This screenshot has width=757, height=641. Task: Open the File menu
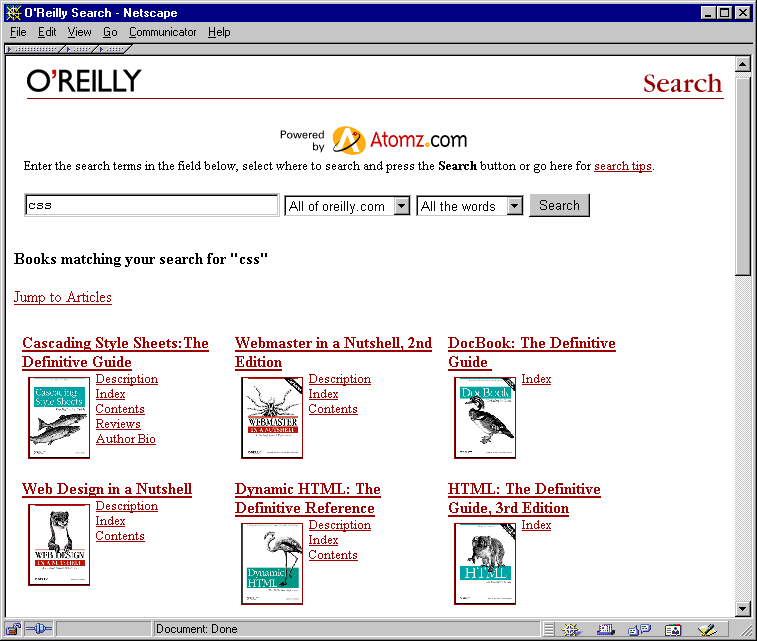tap(18, 32)
